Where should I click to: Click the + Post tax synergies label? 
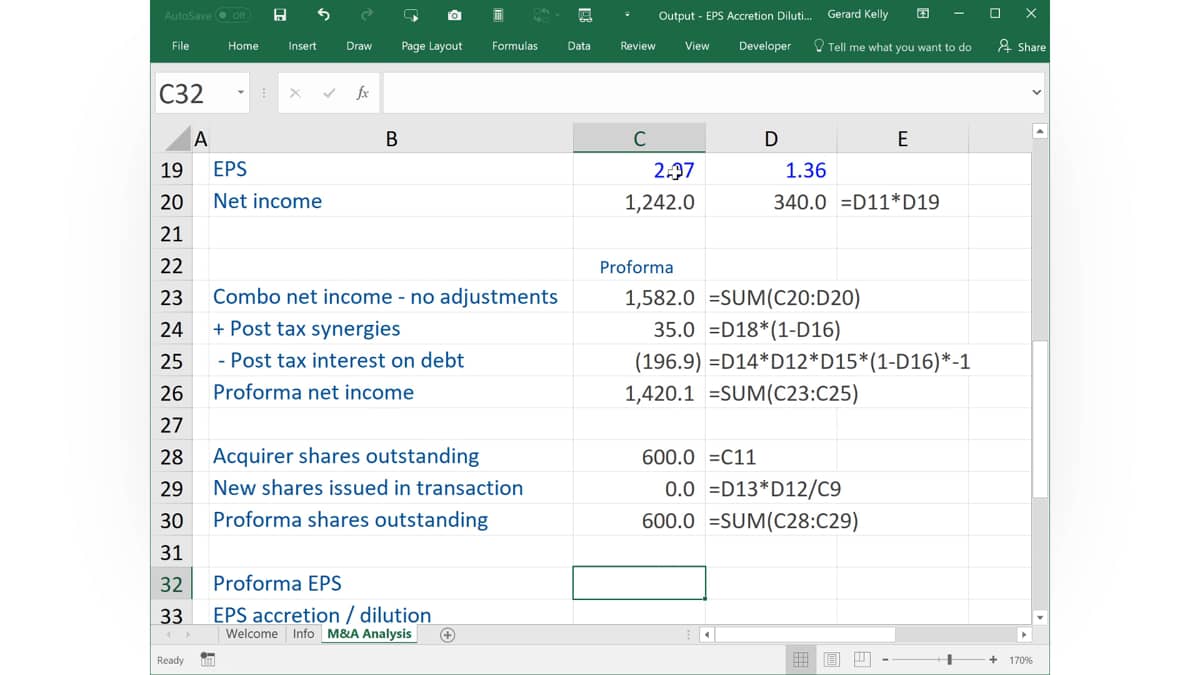click(306, 329)
